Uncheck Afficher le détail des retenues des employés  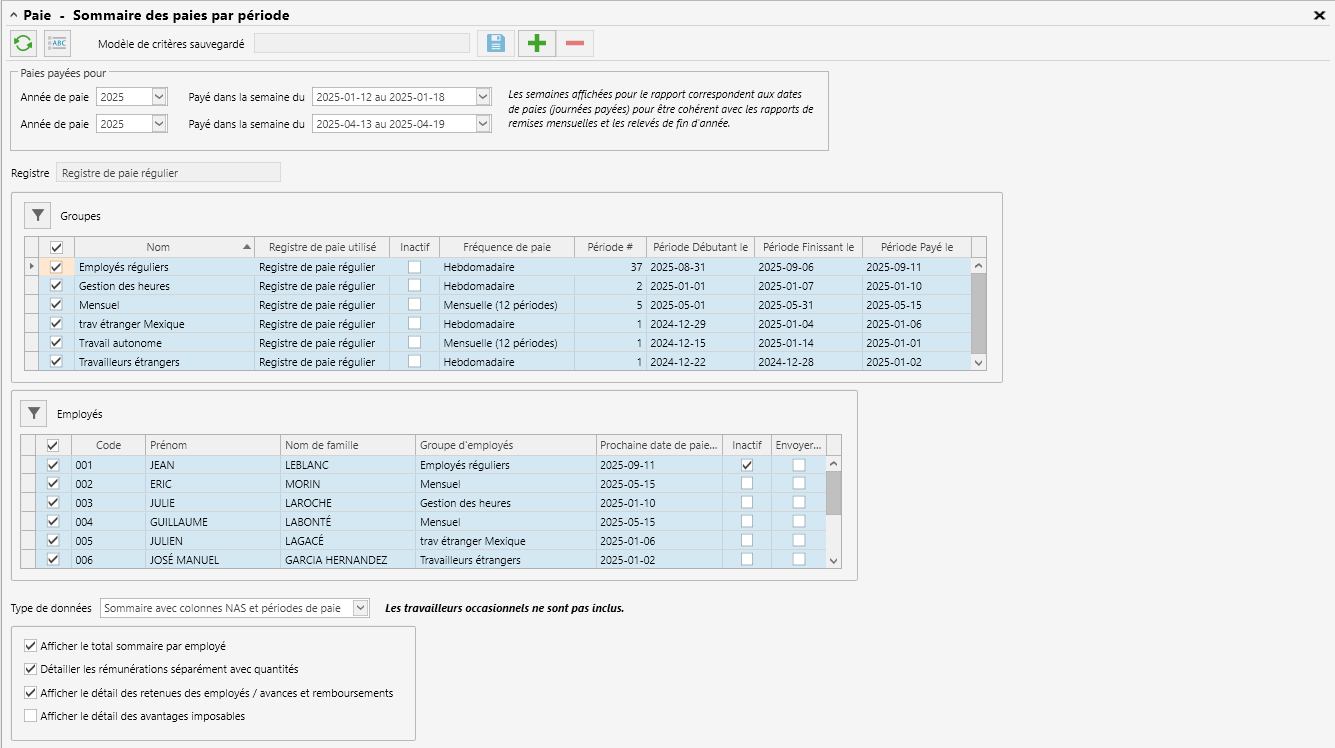click(30, 693)
